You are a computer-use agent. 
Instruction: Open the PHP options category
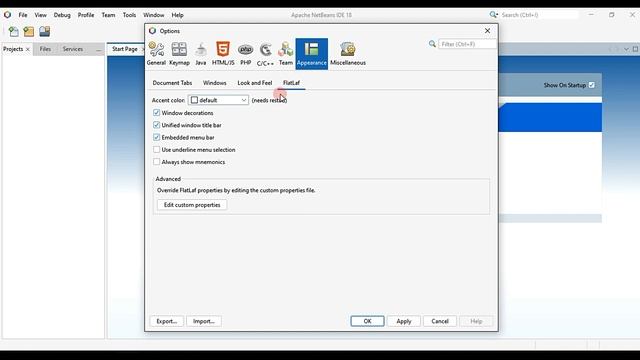(x=245, y=53)
